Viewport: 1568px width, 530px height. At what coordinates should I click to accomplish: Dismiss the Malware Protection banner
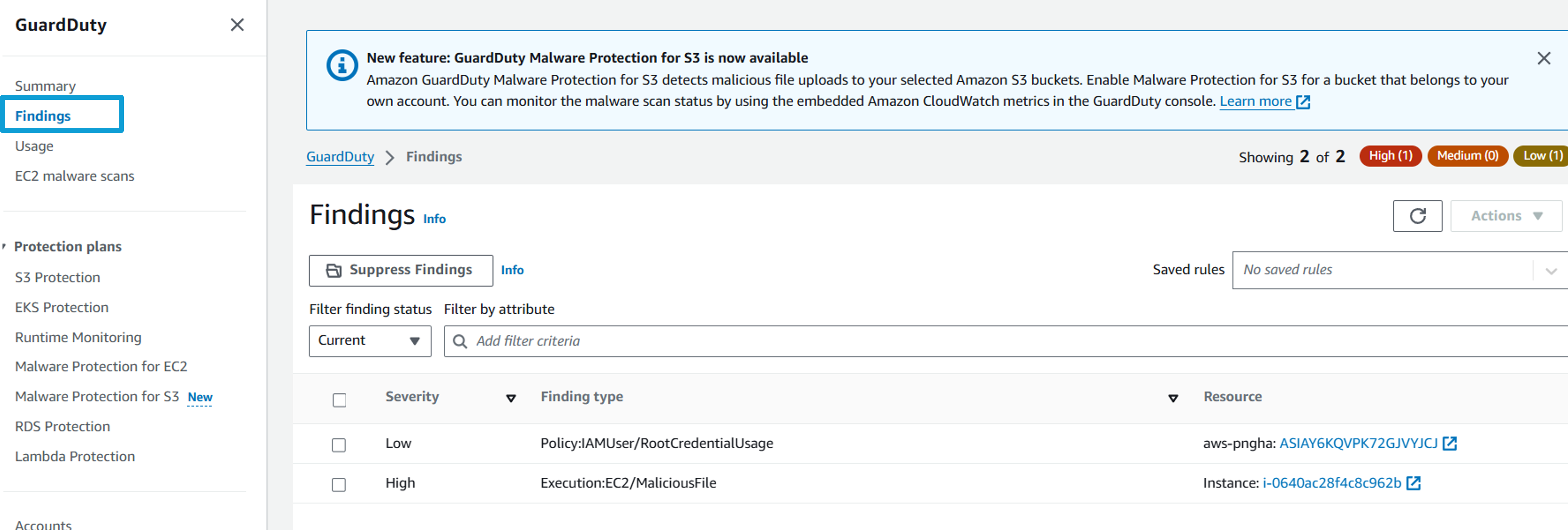pos(1543,58)
